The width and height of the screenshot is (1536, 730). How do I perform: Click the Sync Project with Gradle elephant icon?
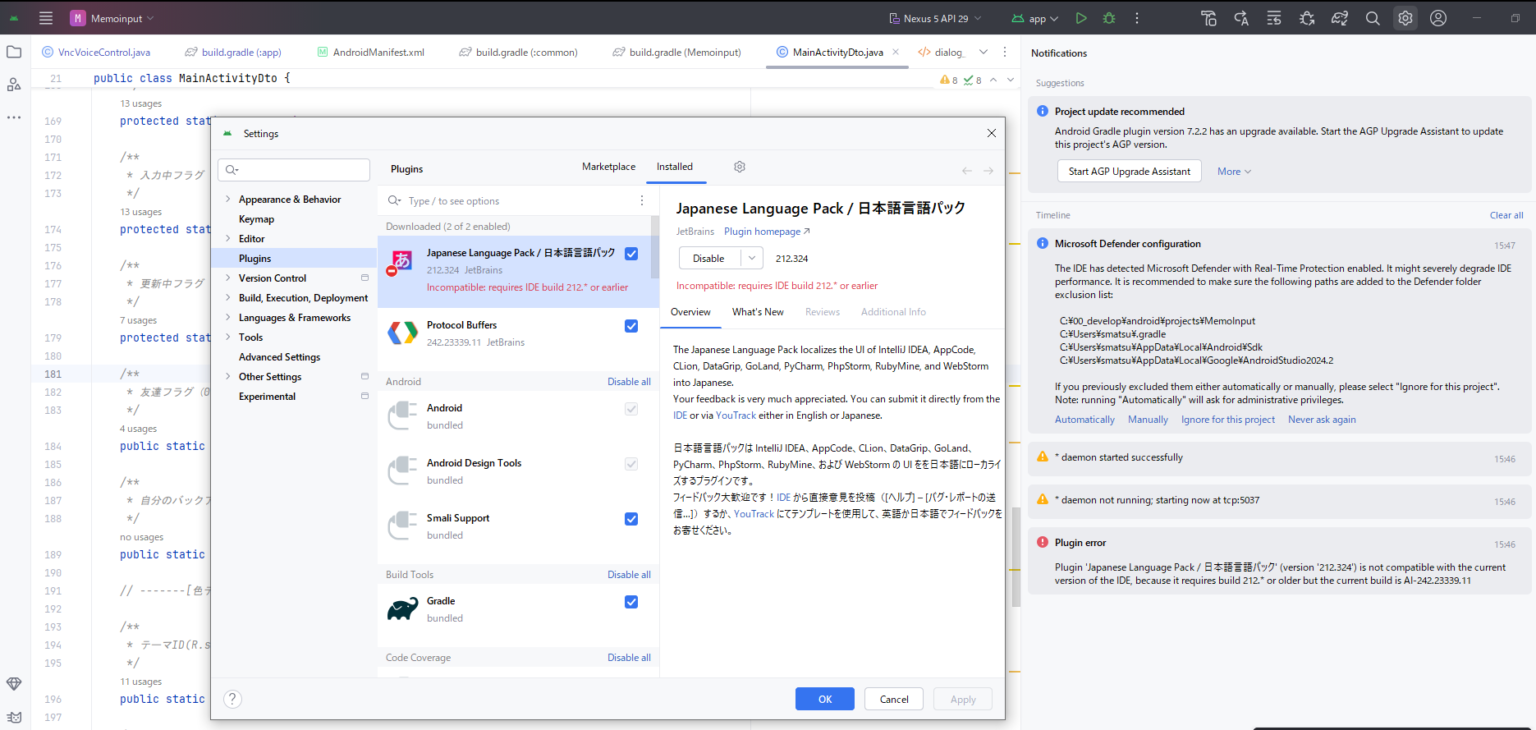coord(1340,18)
